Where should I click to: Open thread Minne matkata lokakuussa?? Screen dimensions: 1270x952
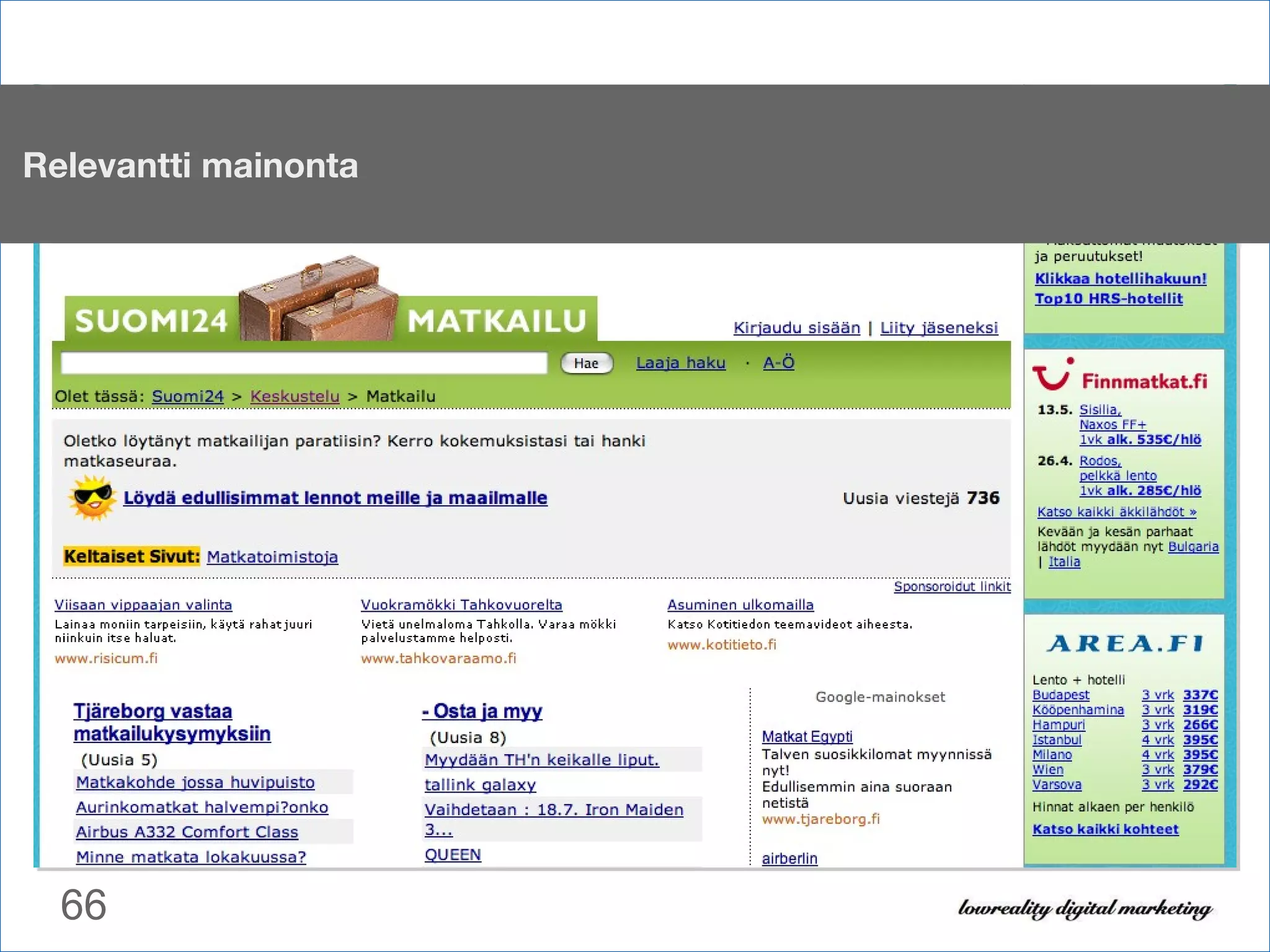191,857
